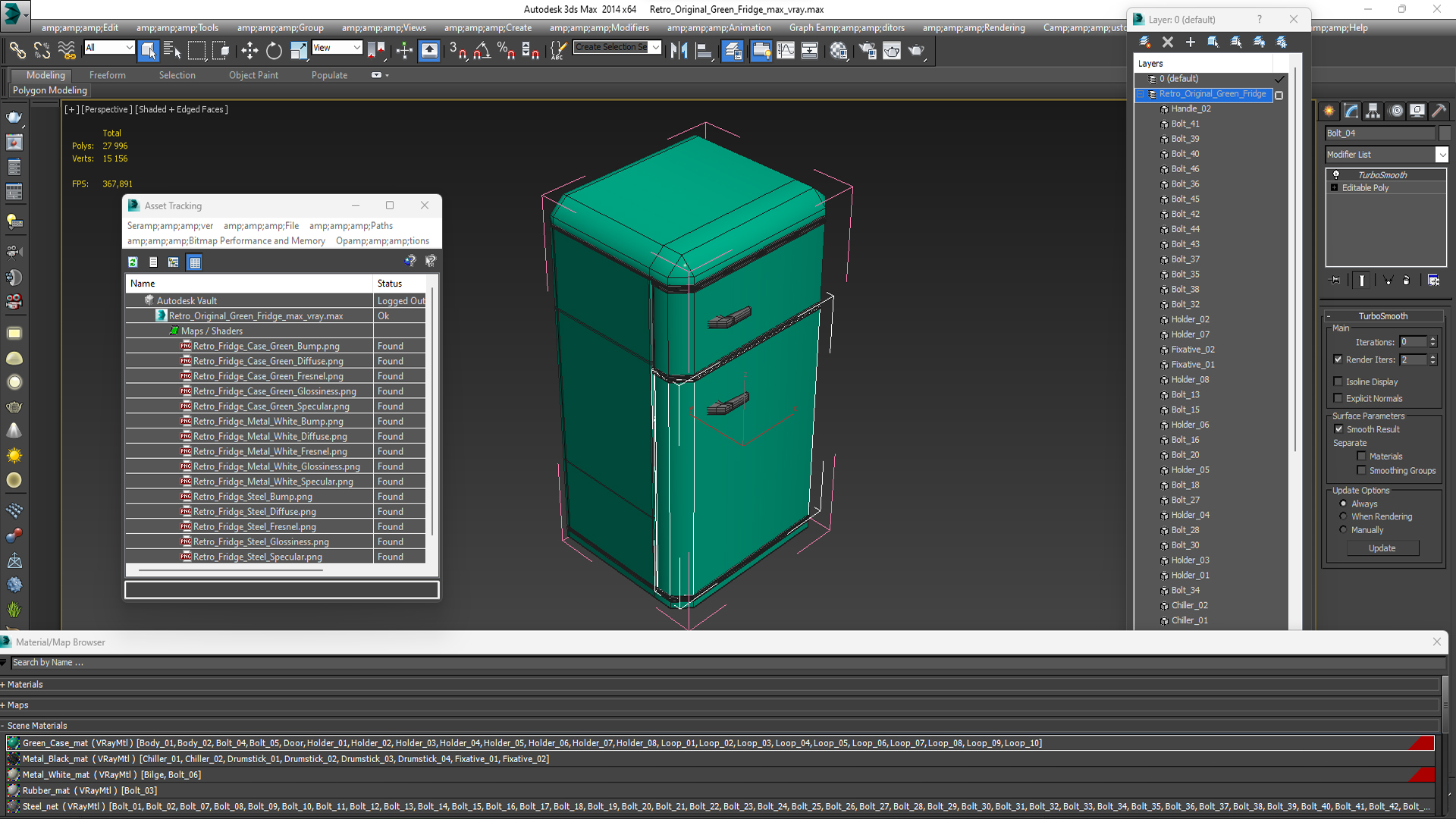Screen dimensions: 1456x819
Task: Select Green_Case_mat in Scene Materials
Action: click(x=720, y=743)
